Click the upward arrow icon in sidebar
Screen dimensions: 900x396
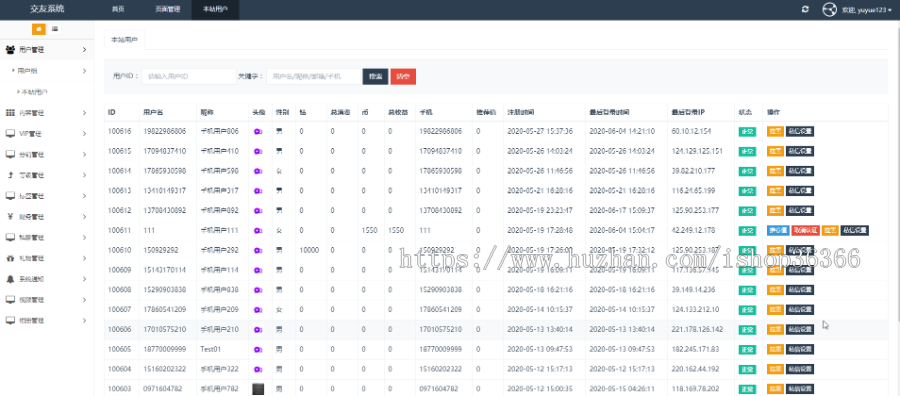[x=10, y=175]
